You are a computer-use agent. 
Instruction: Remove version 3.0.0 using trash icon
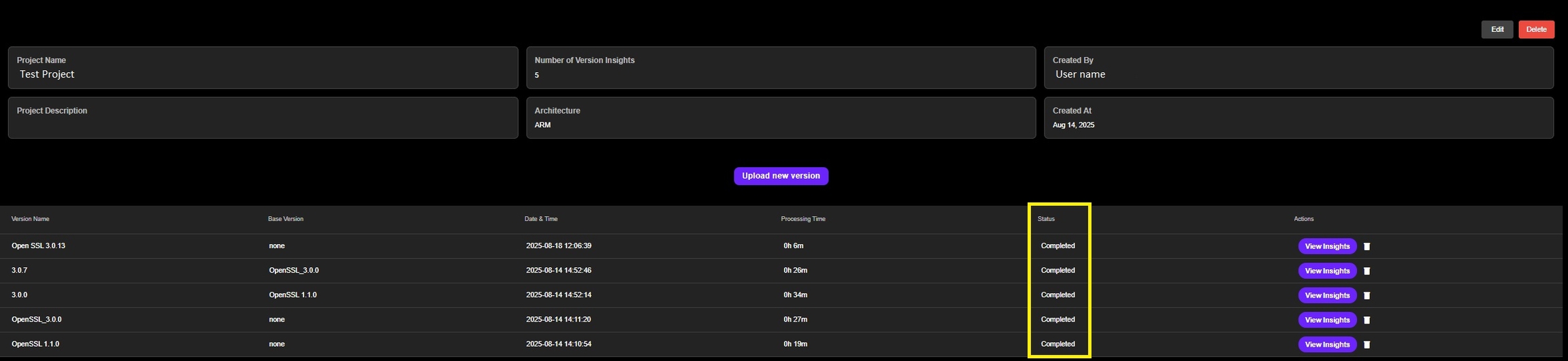[x=1367, y=296]
